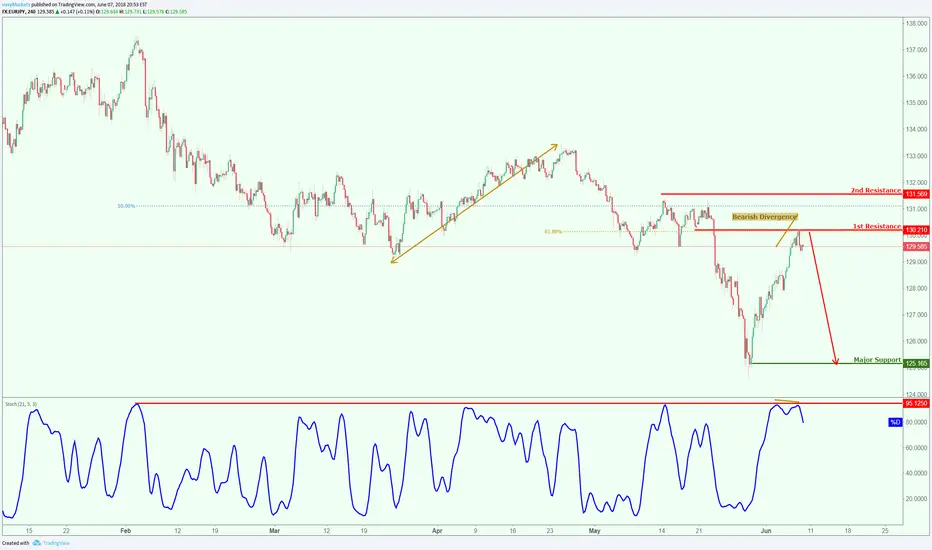Screen dimensions: 932x550
Task: Click the blue %D indicator tag
Action: pos(895,422)
